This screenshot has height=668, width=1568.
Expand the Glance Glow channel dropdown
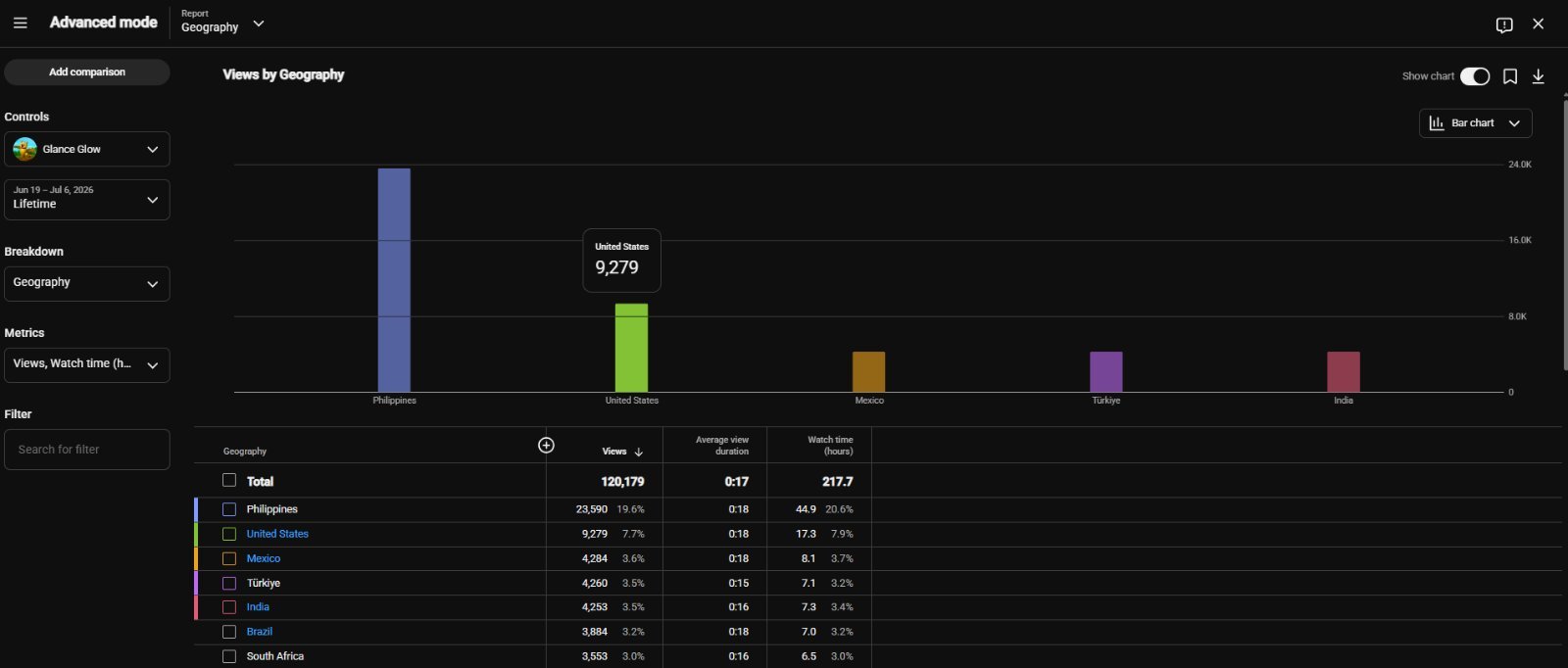coord(87,149)
